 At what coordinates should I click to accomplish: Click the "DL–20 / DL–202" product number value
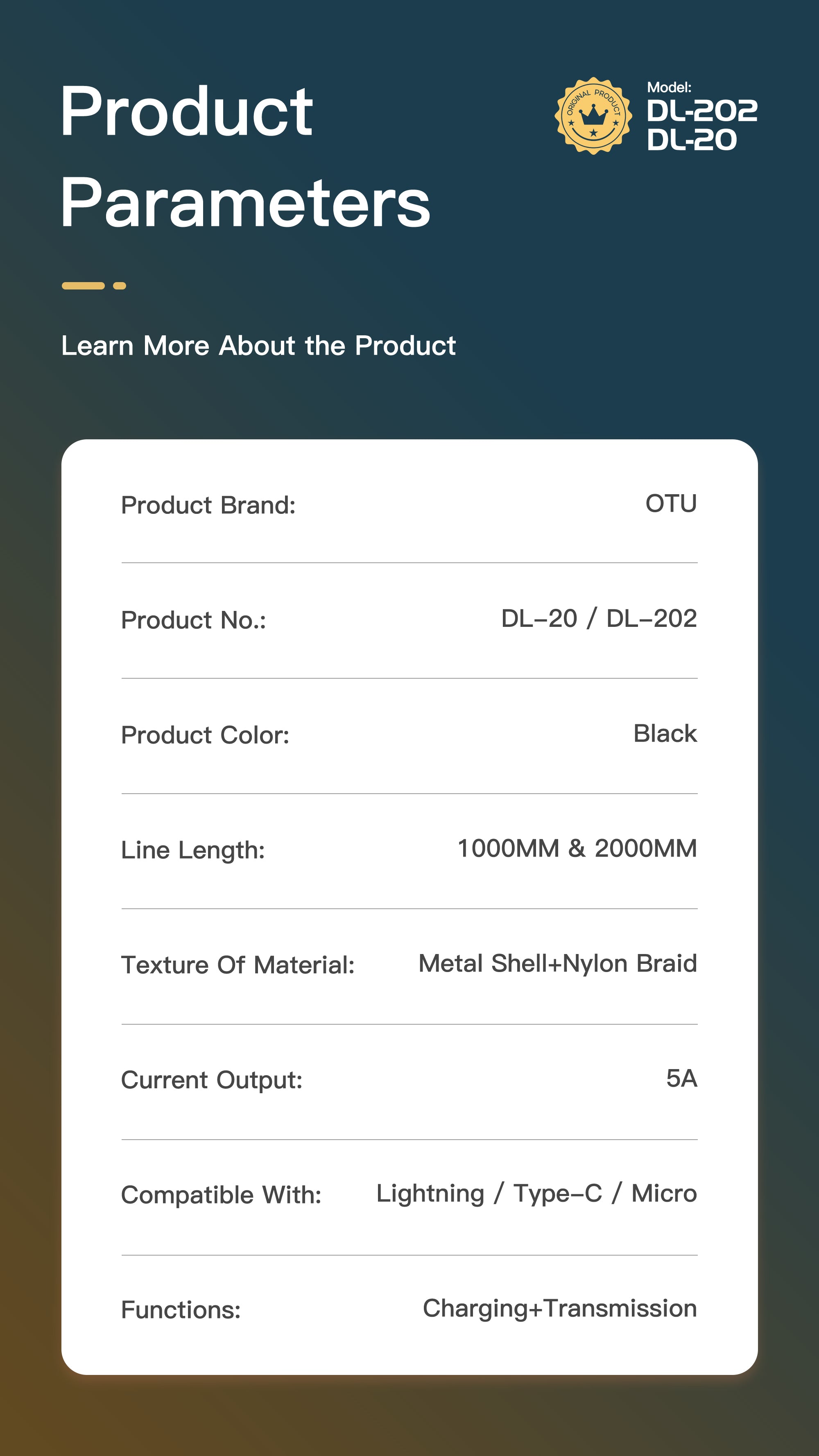[x=599, y=618]
